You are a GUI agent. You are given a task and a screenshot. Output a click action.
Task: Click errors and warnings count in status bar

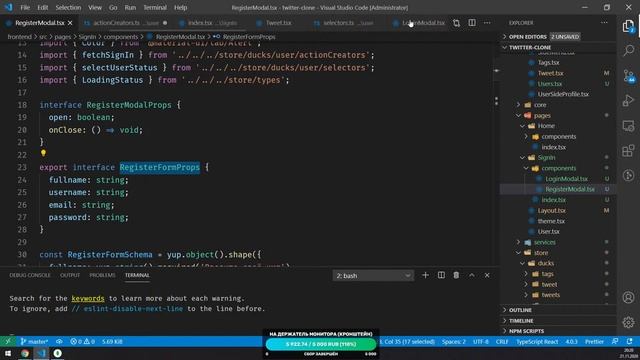pos(82,342)
